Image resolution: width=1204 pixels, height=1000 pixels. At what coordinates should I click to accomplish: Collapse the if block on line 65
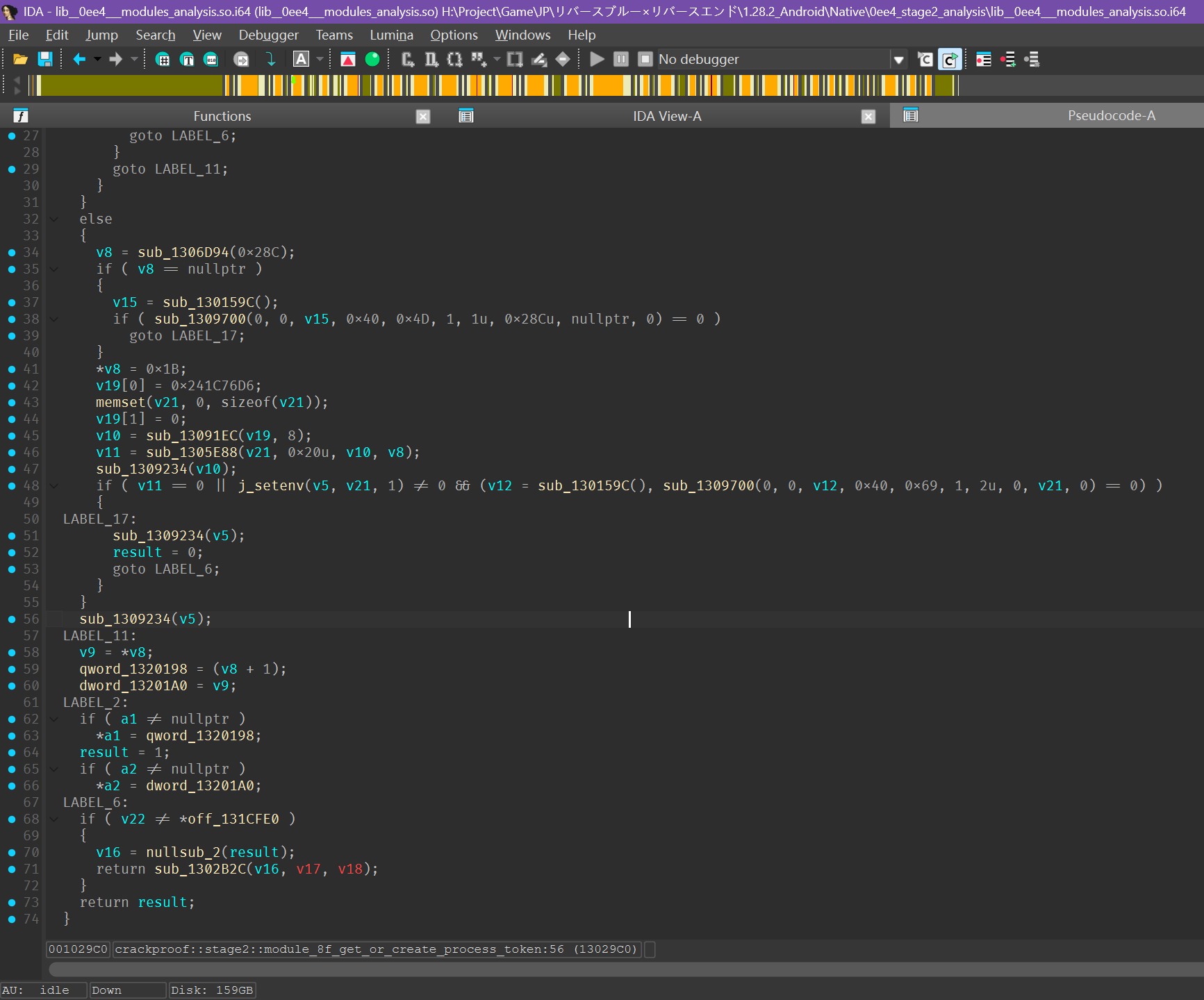[53, 769]
